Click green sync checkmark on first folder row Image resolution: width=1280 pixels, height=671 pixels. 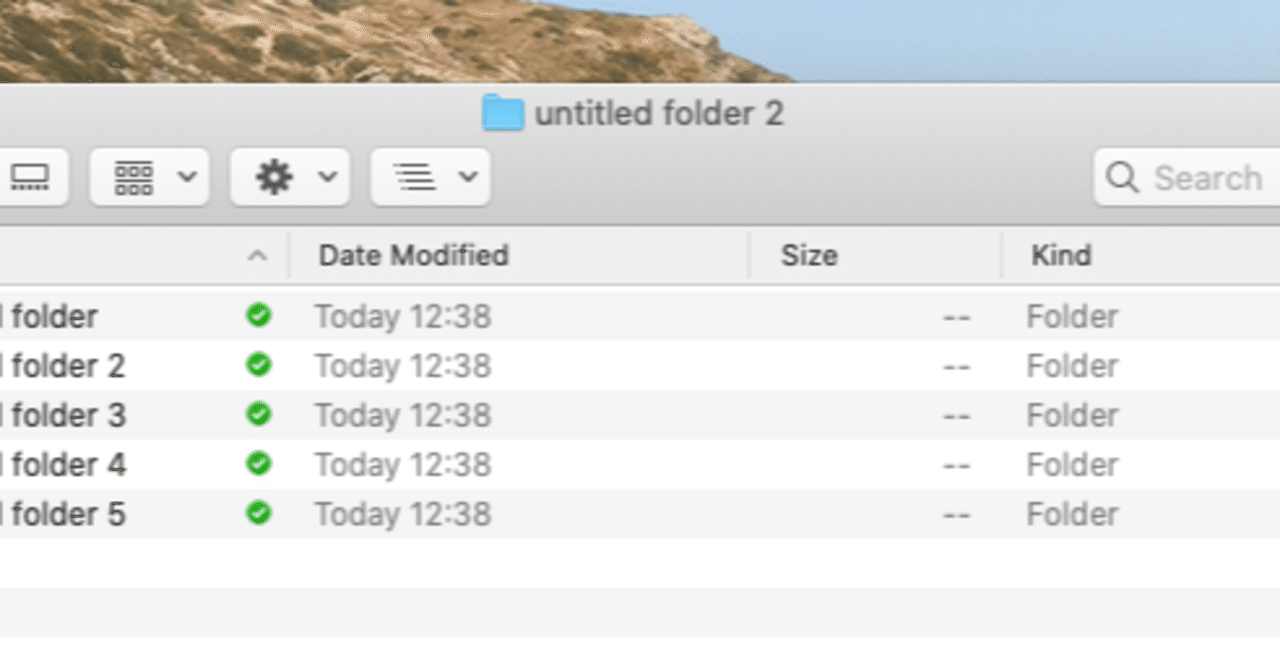(x=258, y=316)
